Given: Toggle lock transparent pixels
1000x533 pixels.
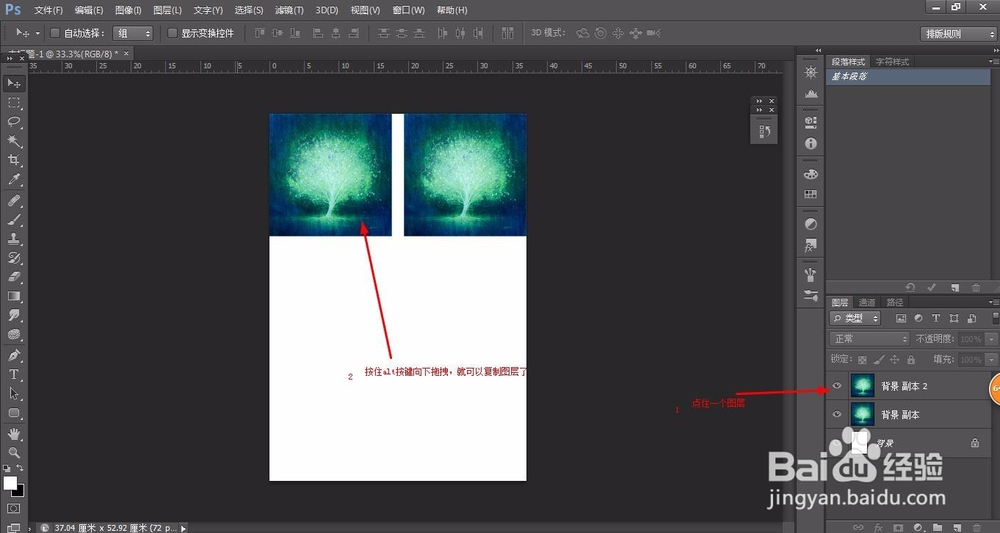Looking at the screenshot, I should 862,360.
